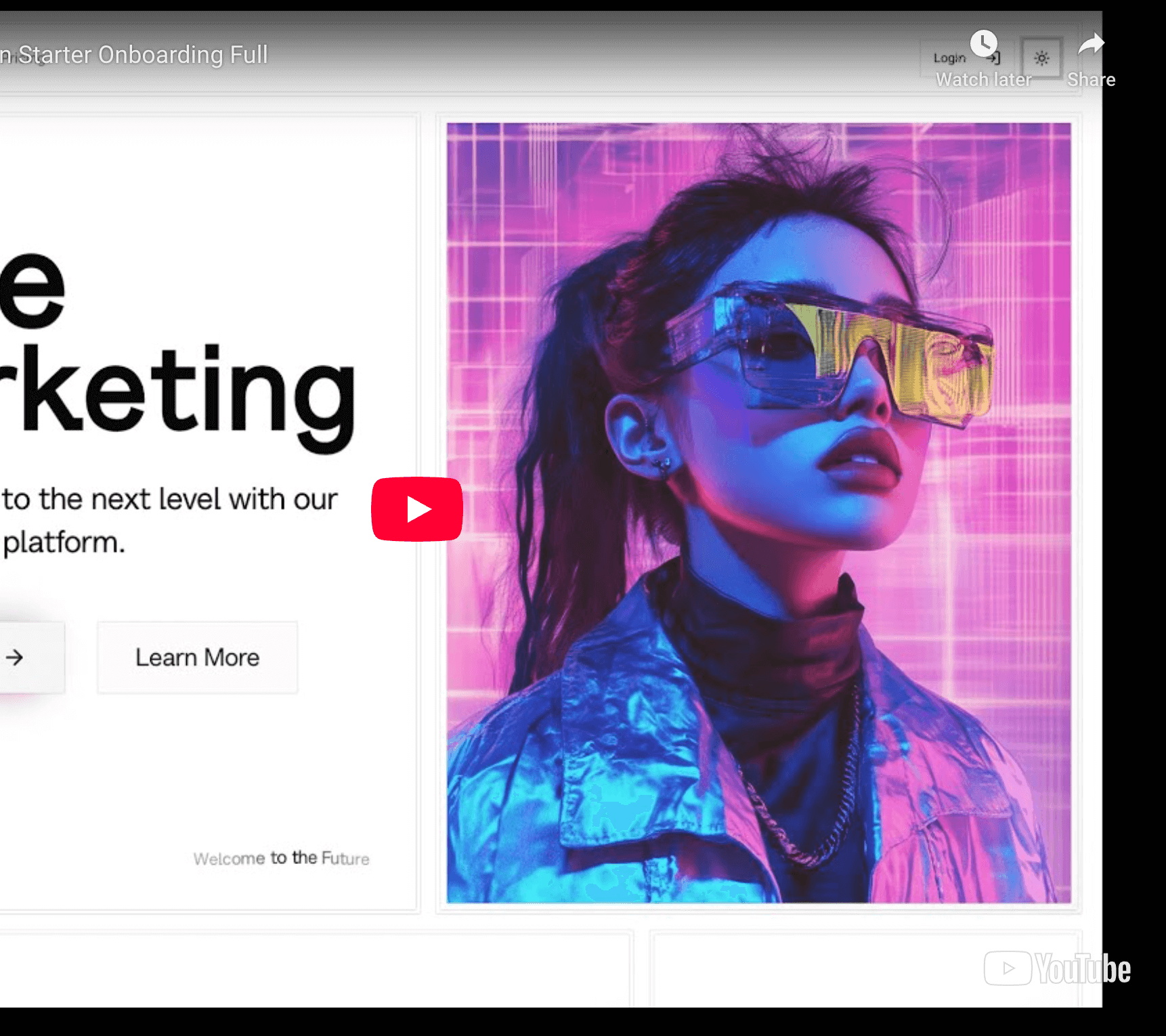Click the Share arrow icon
This screenshot has width=1166, height=1036.
point(1091,45)
